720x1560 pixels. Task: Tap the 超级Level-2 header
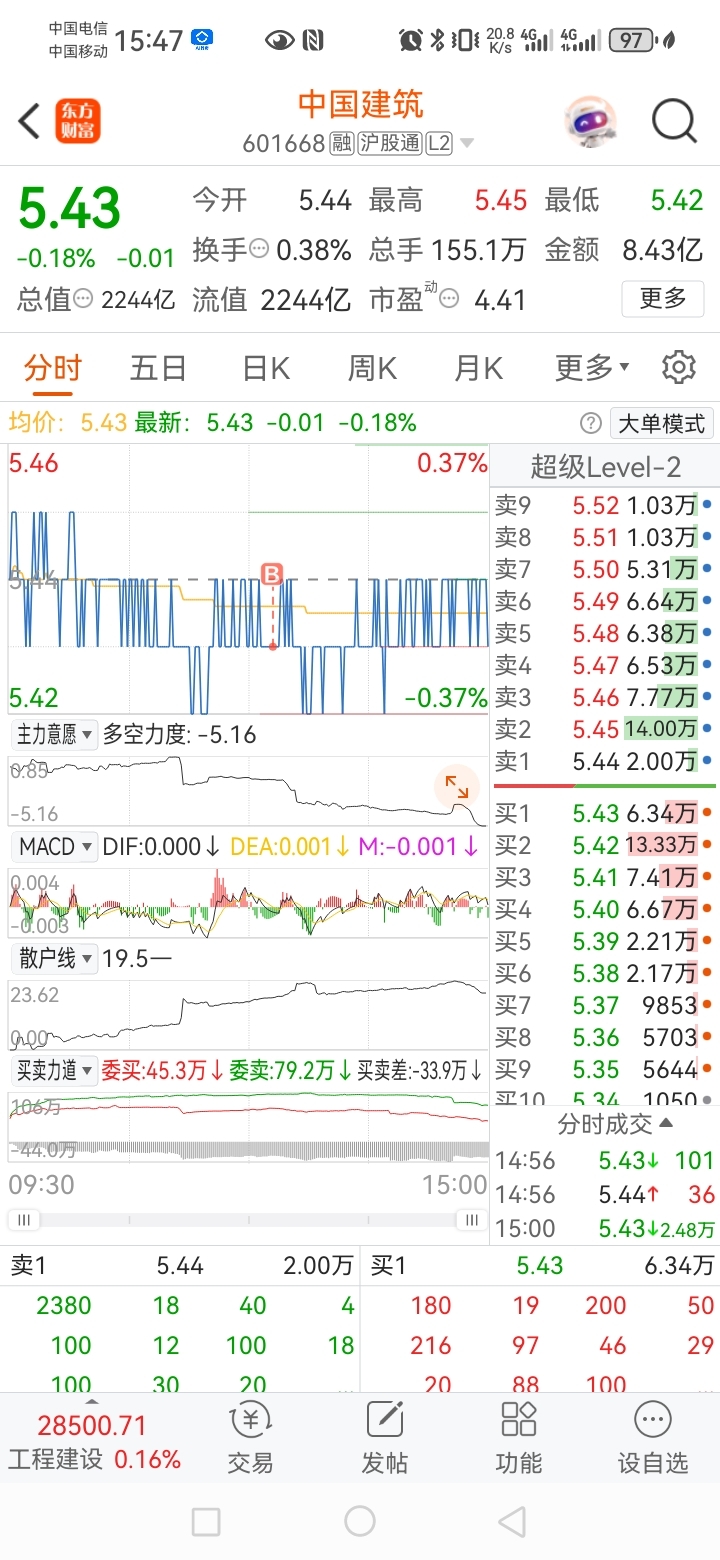click(605, 466)
